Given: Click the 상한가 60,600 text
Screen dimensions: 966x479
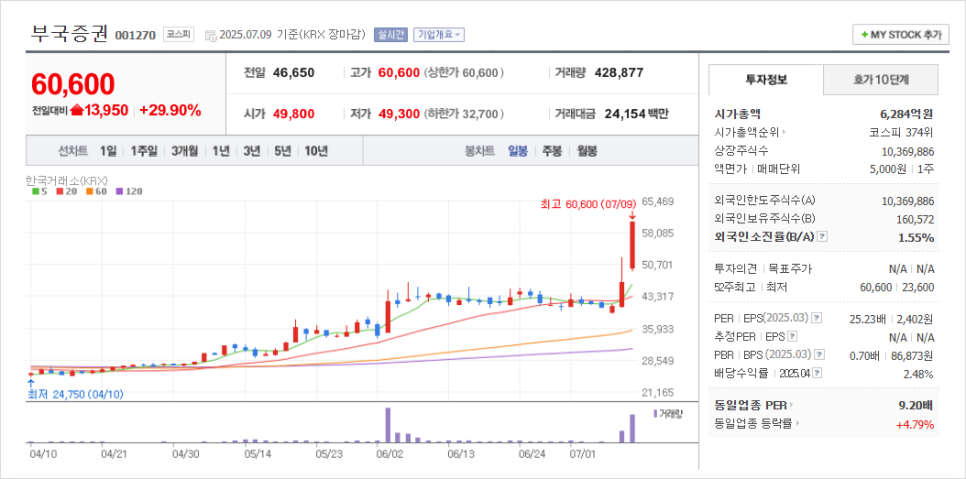Looking at the screenshot, I should [464, 73].
